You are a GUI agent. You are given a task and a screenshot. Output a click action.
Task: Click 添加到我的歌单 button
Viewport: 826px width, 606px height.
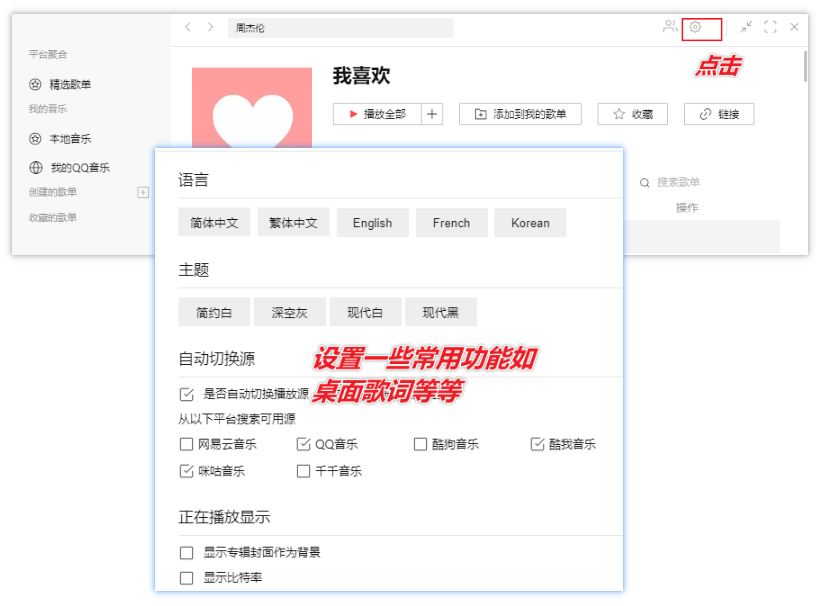(520, 113)
